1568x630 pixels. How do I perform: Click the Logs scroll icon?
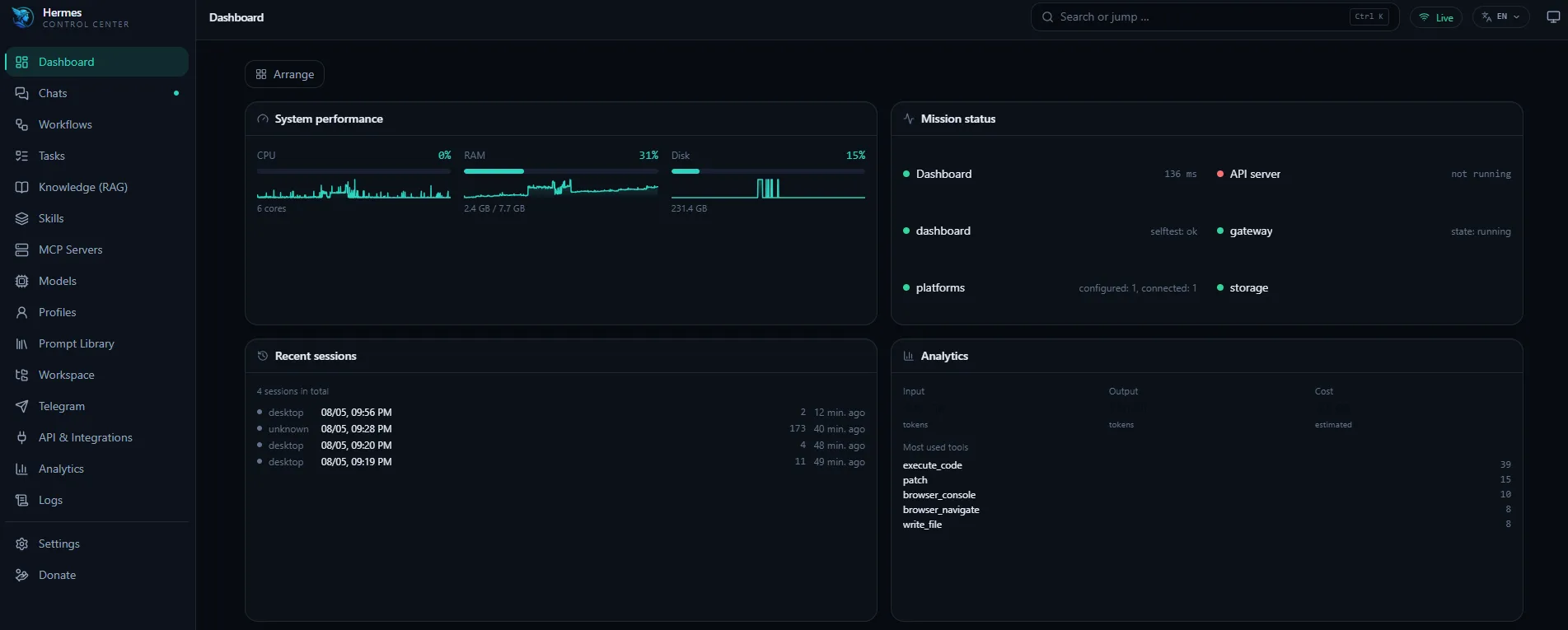pos(22,500)
